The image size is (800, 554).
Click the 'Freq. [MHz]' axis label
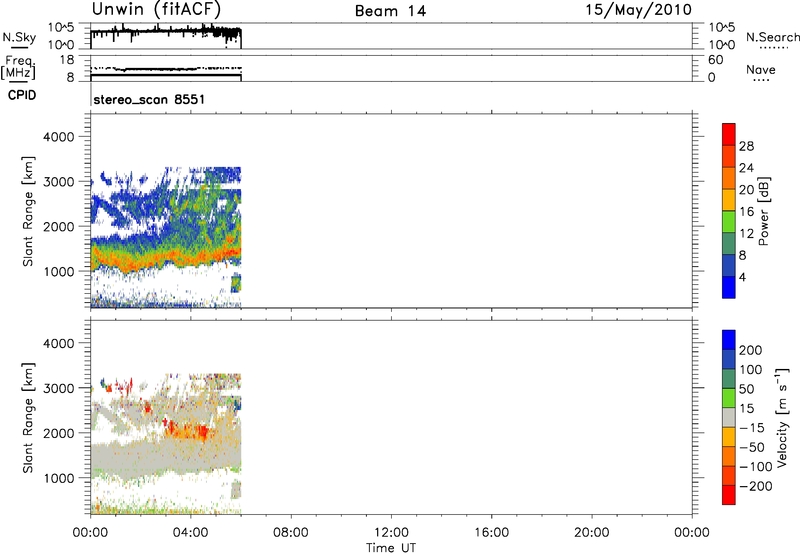click(x=19, y=68)
